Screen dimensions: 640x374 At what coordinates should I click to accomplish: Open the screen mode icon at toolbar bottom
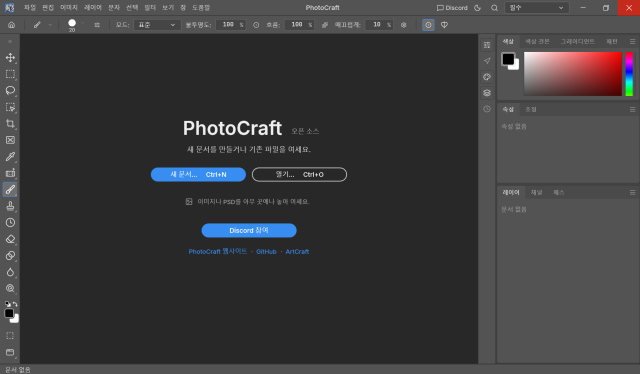pos(10,352)
